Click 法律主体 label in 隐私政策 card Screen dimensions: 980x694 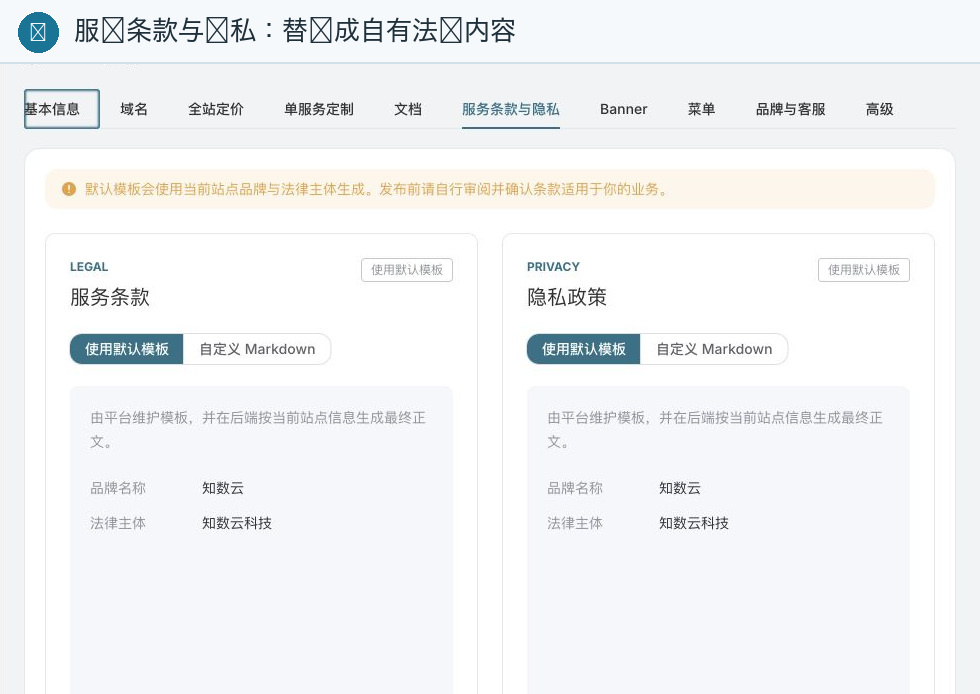(575, 523)
